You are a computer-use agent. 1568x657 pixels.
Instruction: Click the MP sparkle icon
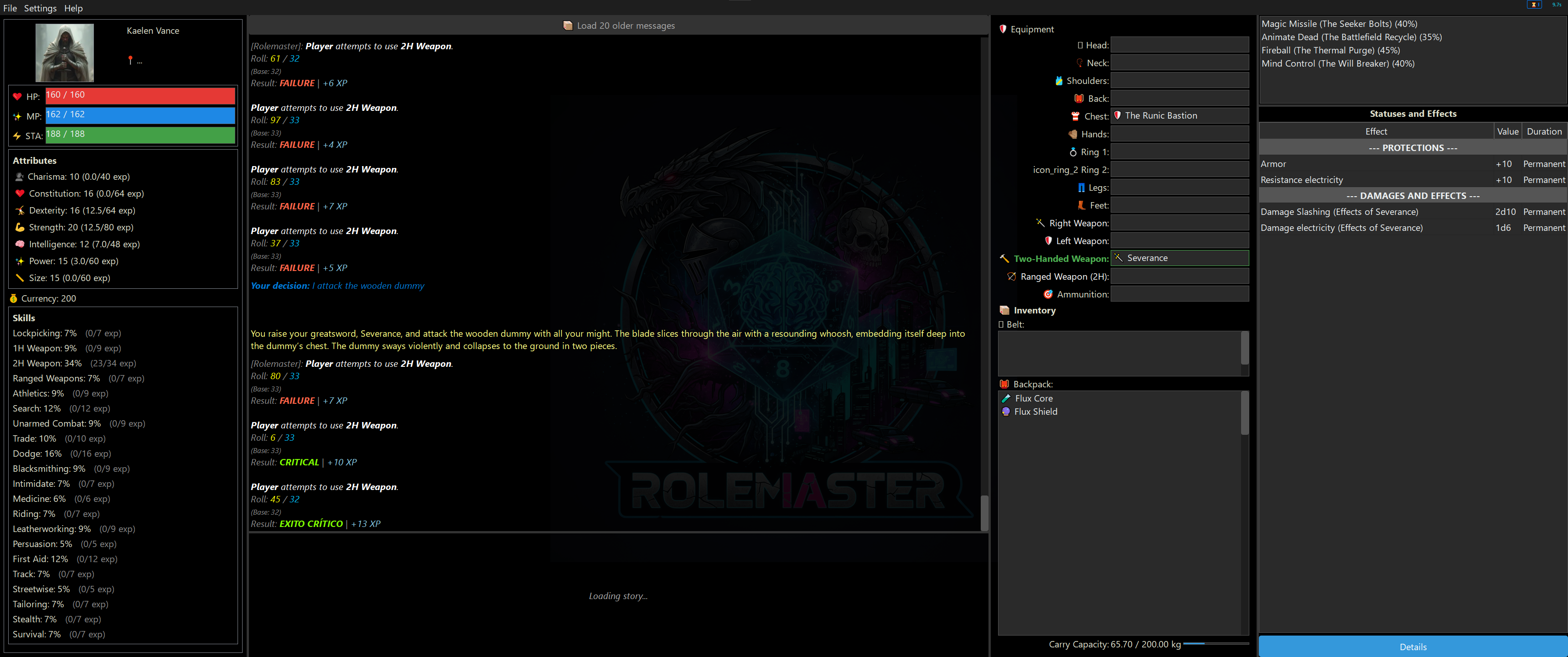17,116
